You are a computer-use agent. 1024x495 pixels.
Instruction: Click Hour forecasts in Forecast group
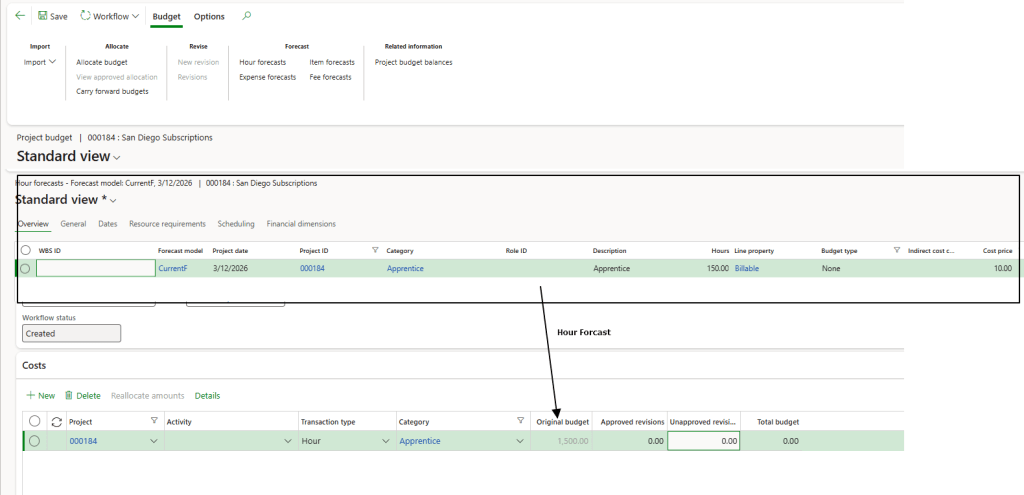[262, 62]
